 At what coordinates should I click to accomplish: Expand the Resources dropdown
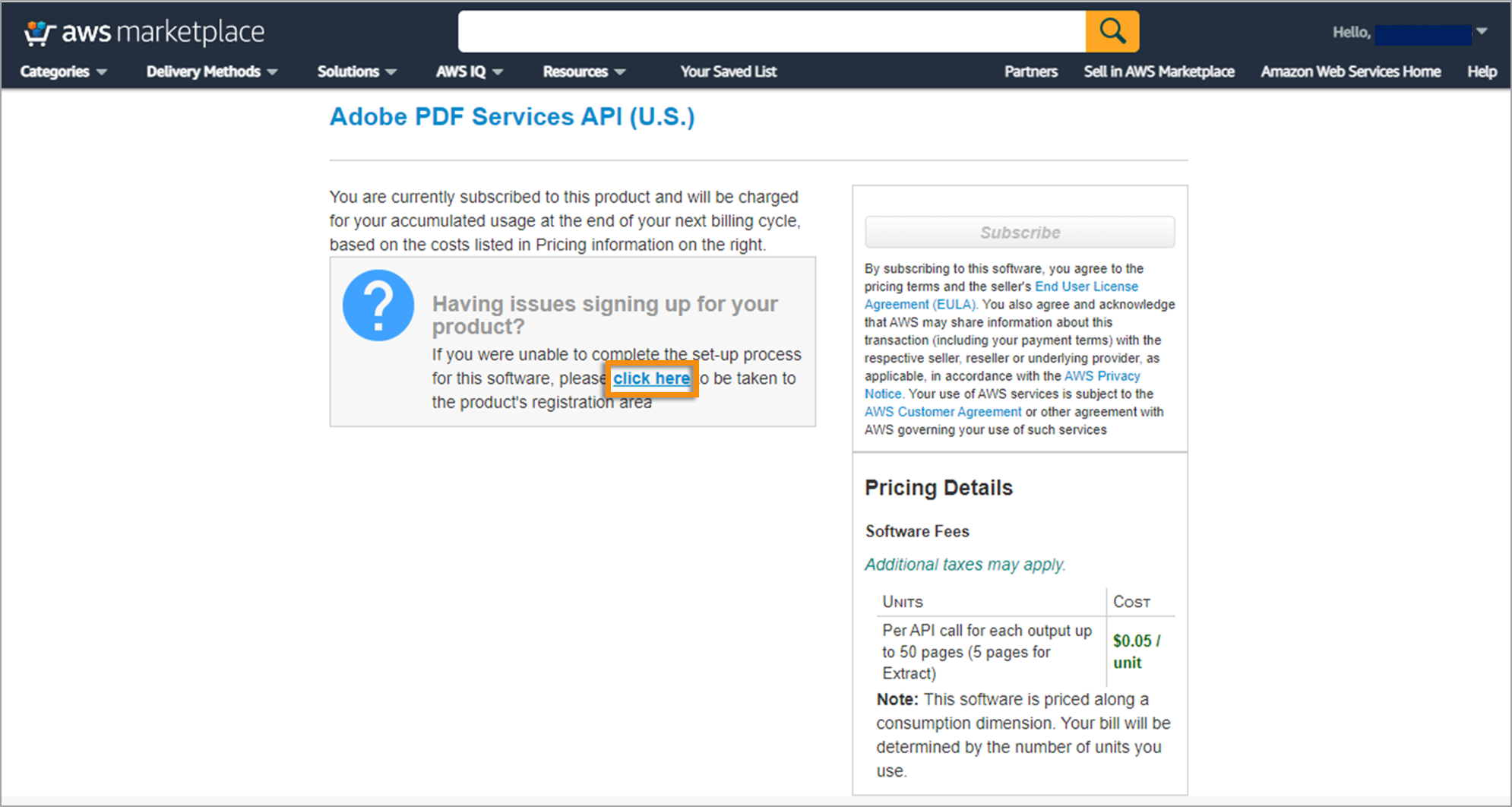click(582, 71)
